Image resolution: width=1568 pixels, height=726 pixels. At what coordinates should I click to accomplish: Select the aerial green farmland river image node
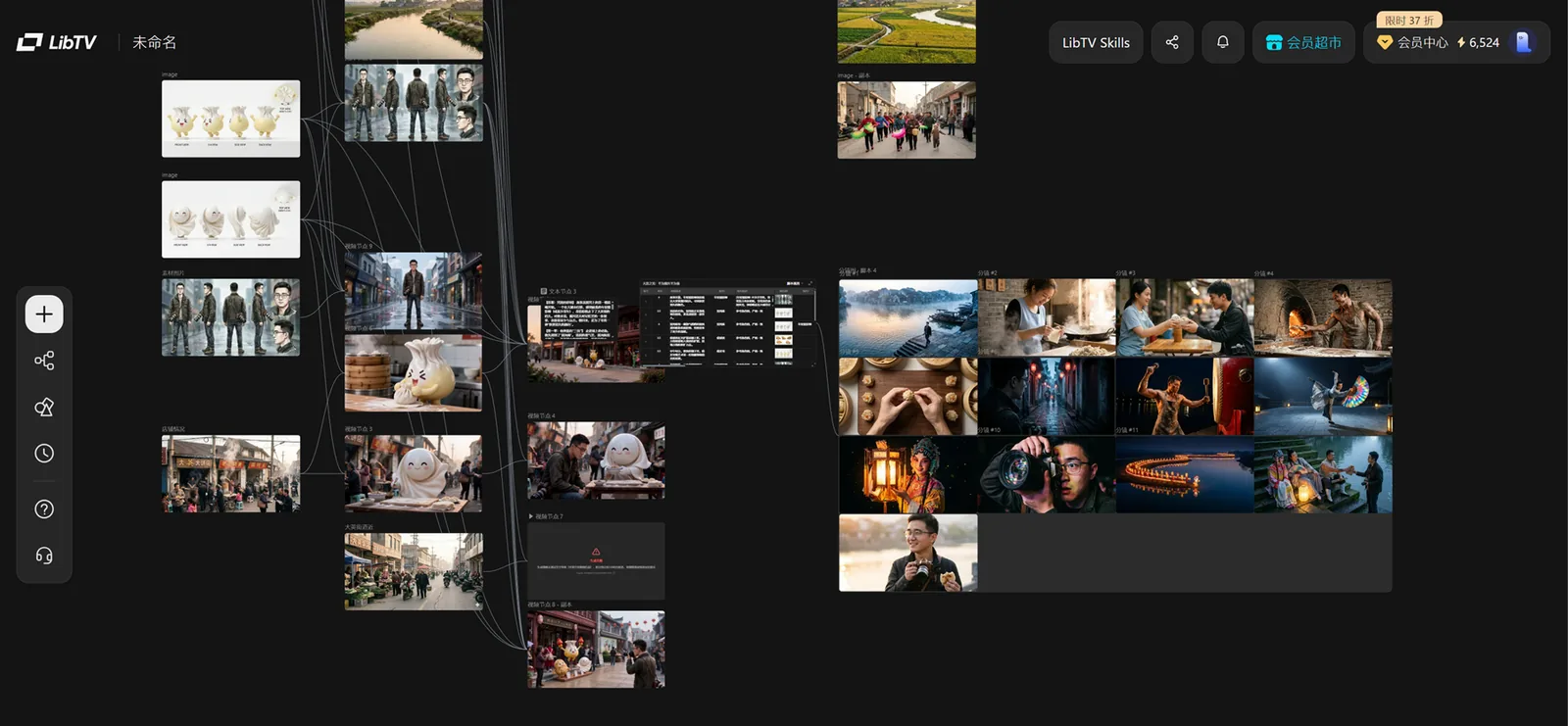tap(906, 31)
